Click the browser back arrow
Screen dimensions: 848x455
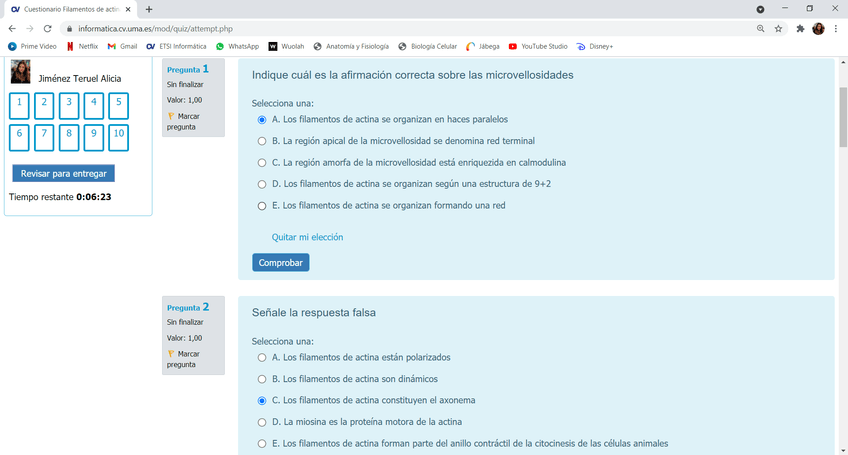12,29
